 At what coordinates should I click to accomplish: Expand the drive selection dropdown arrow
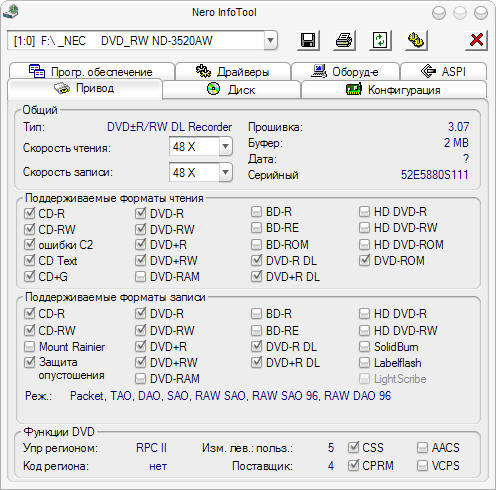tap(270, 41)
